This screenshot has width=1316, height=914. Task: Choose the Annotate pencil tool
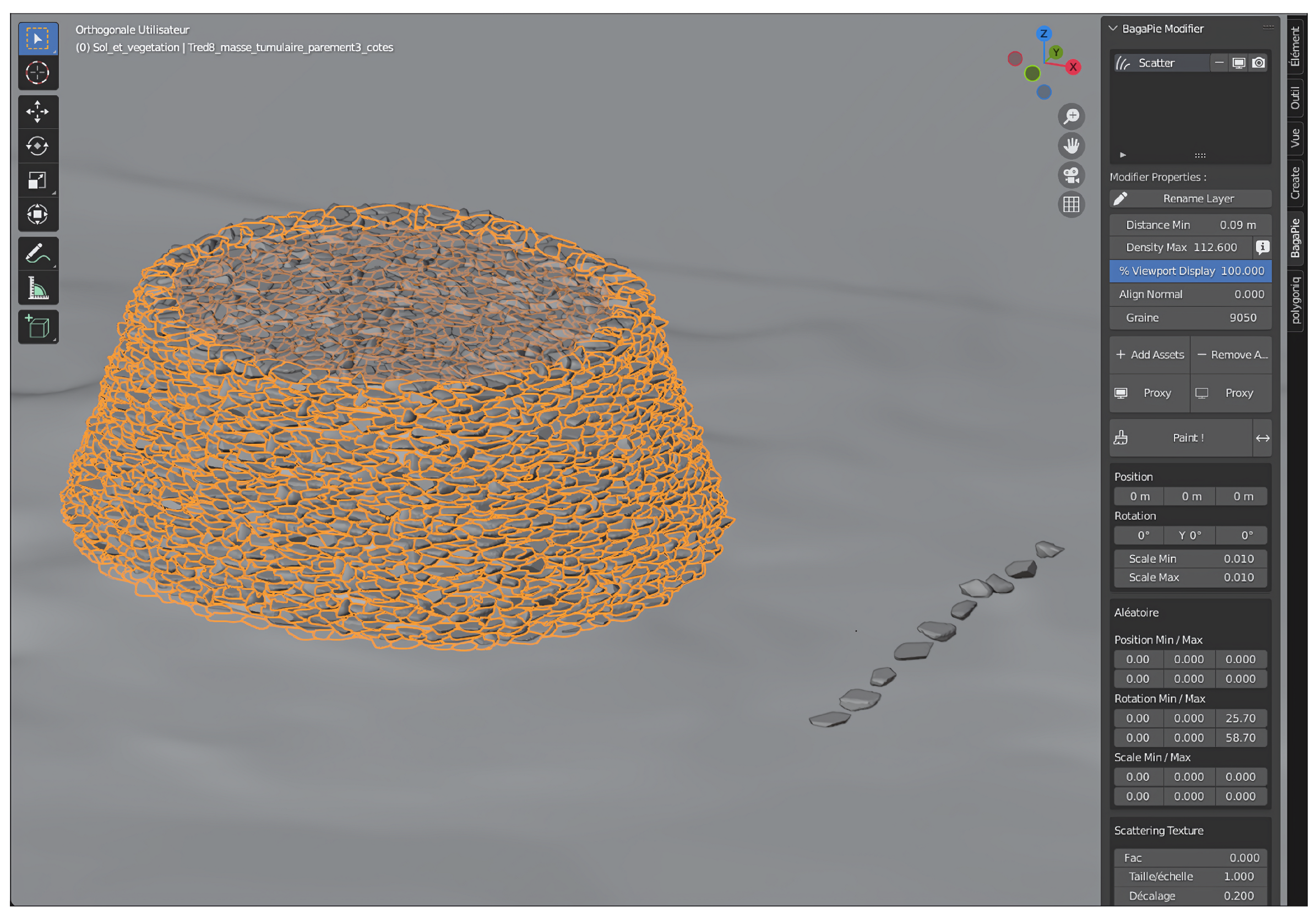tap(38, 254)
